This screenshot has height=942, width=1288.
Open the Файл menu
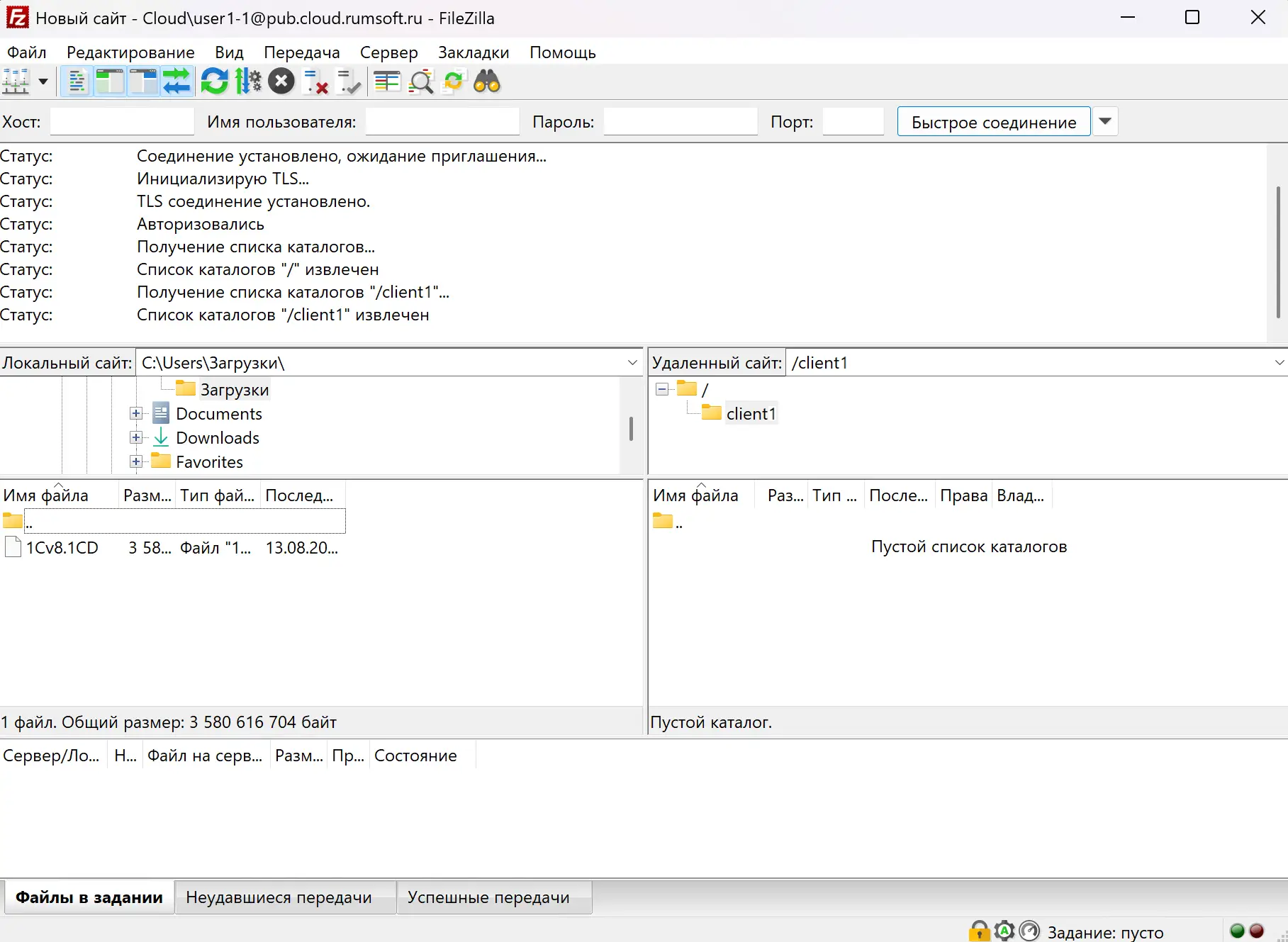click(27, 52)
